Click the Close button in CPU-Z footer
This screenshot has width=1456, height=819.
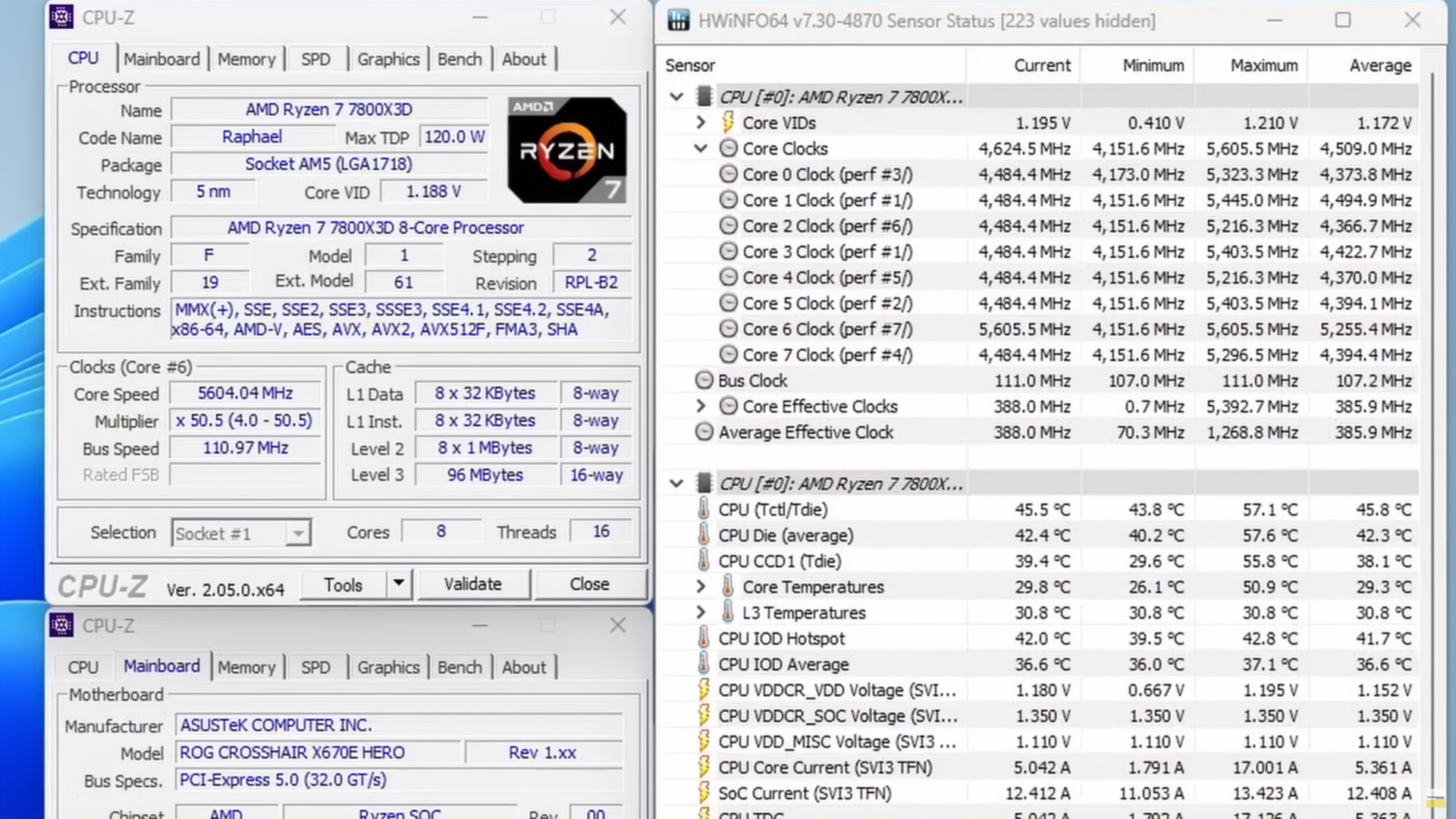pos(589,584)
